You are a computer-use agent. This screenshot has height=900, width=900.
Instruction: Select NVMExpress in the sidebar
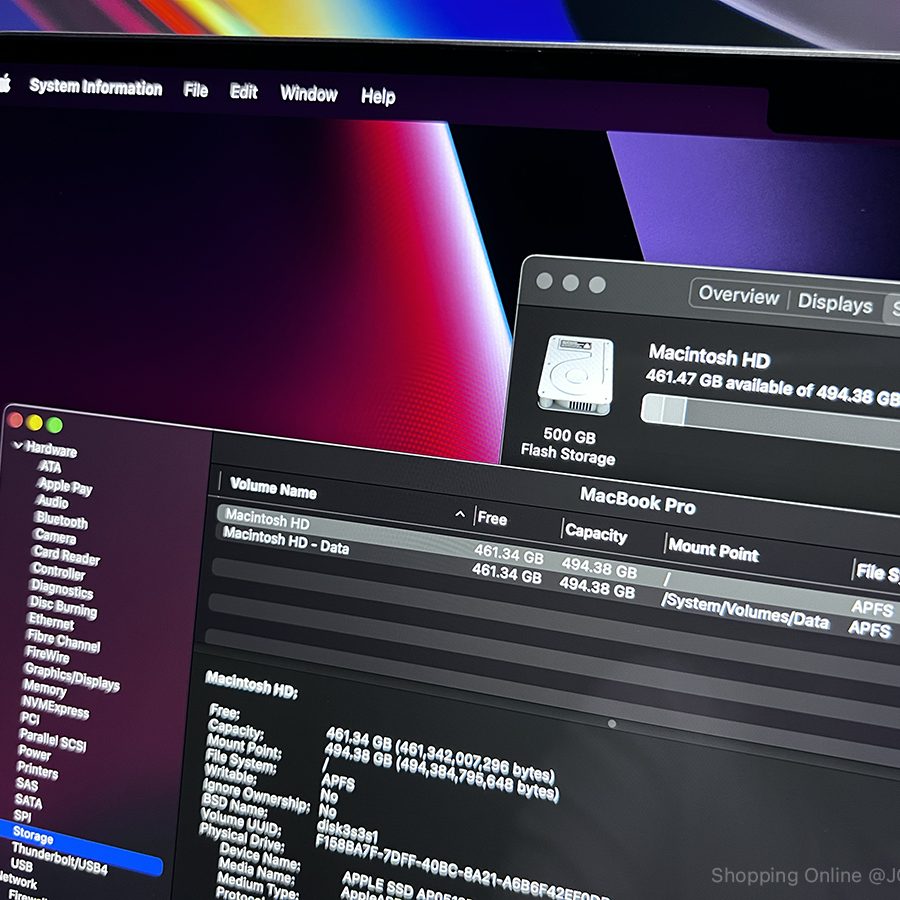click(55, 707)
